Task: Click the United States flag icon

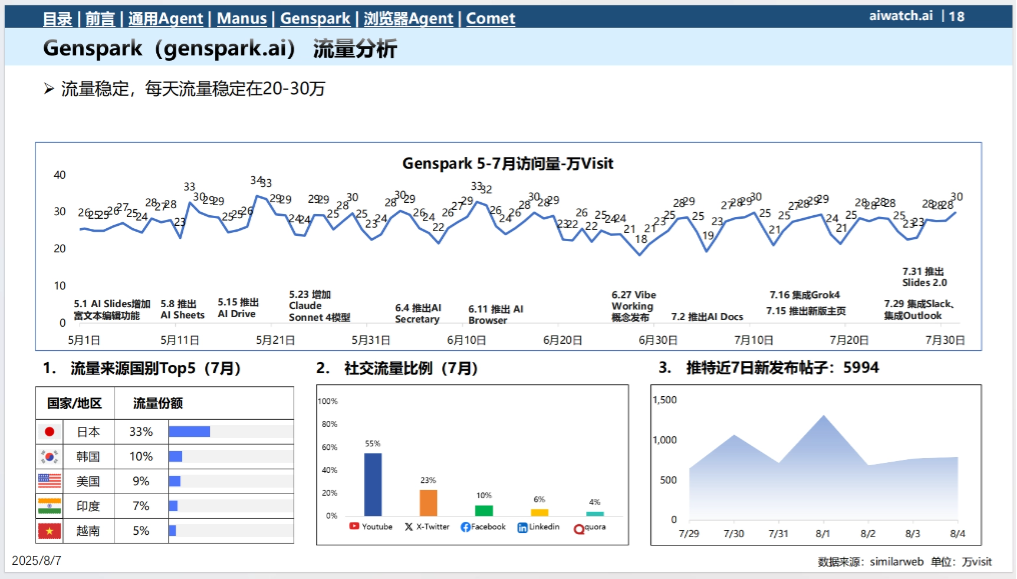Action: coord(49,481)
